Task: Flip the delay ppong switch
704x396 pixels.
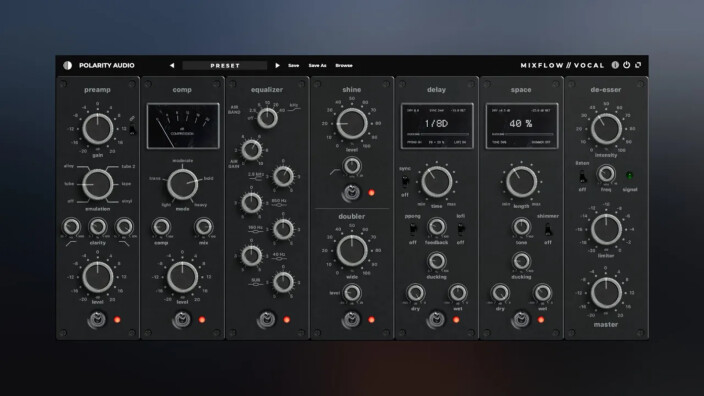Action: (413, 229)
